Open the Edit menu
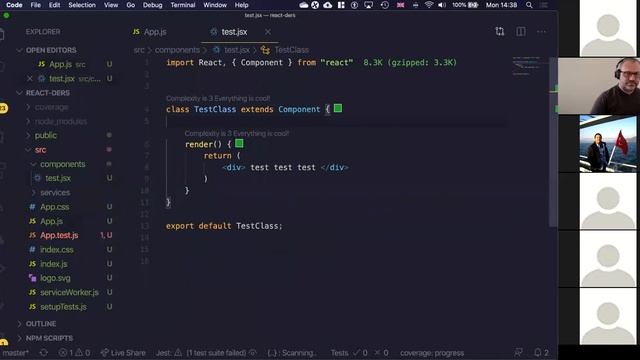 pos(54,5)
